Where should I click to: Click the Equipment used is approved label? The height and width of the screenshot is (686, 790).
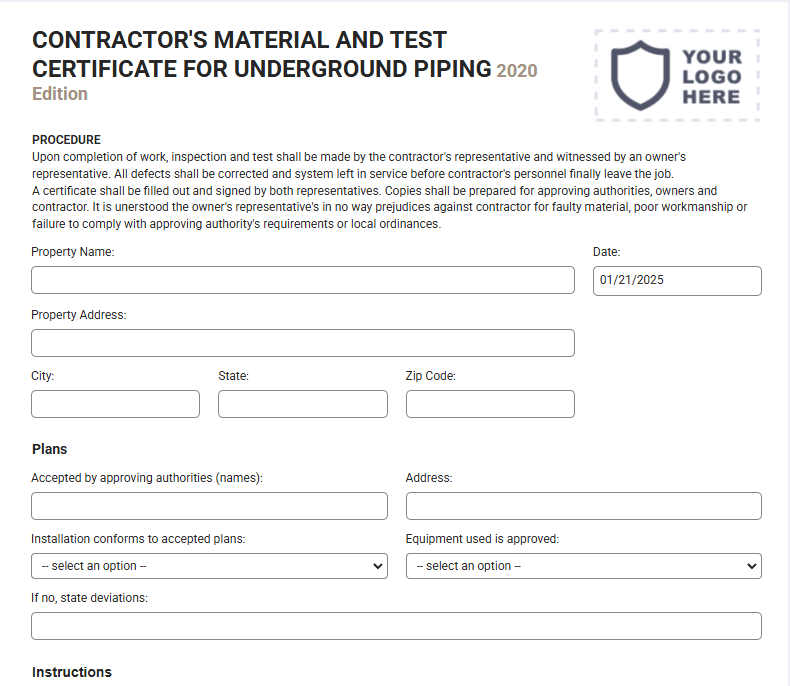pyautogui.click(x=482, y=539)
